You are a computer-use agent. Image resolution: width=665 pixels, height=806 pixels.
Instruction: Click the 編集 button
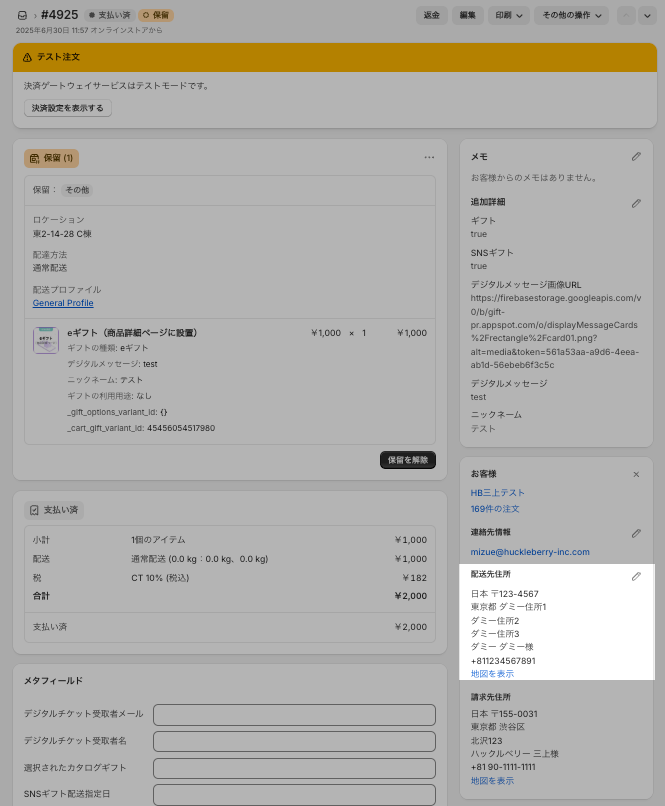tap(467, 15)
